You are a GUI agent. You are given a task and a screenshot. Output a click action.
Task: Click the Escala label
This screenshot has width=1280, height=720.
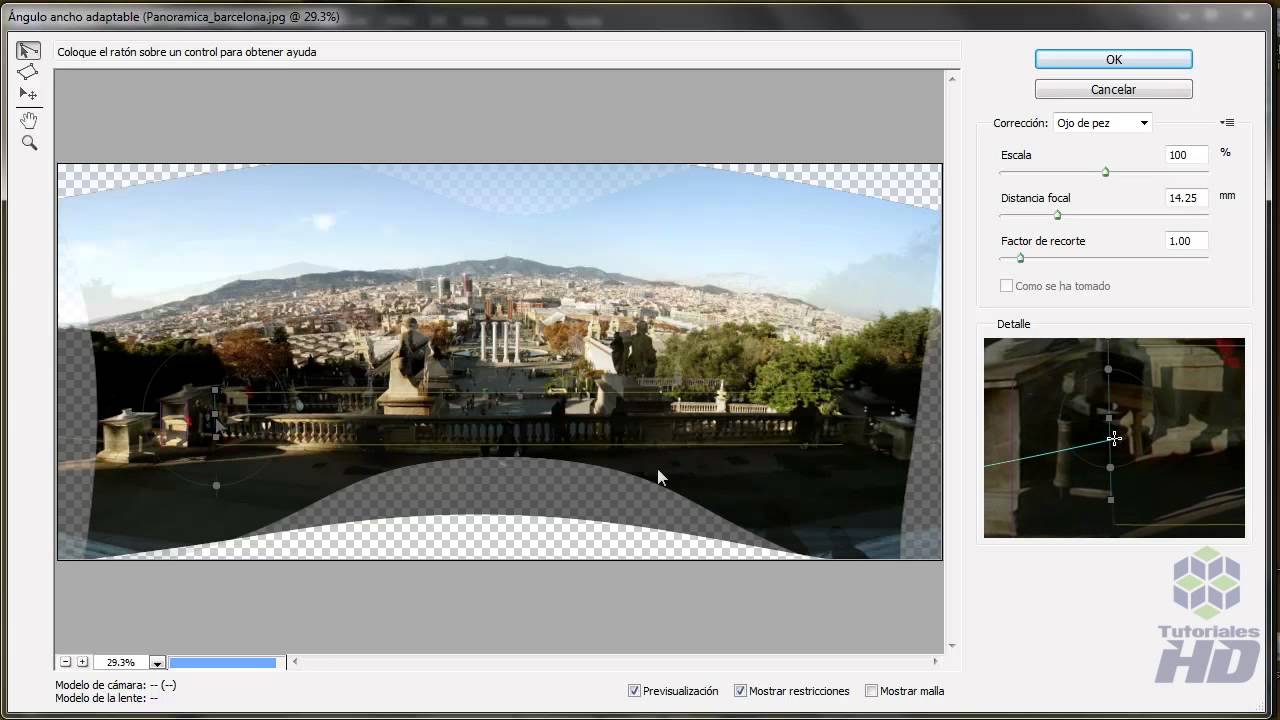coord(1016,155)
